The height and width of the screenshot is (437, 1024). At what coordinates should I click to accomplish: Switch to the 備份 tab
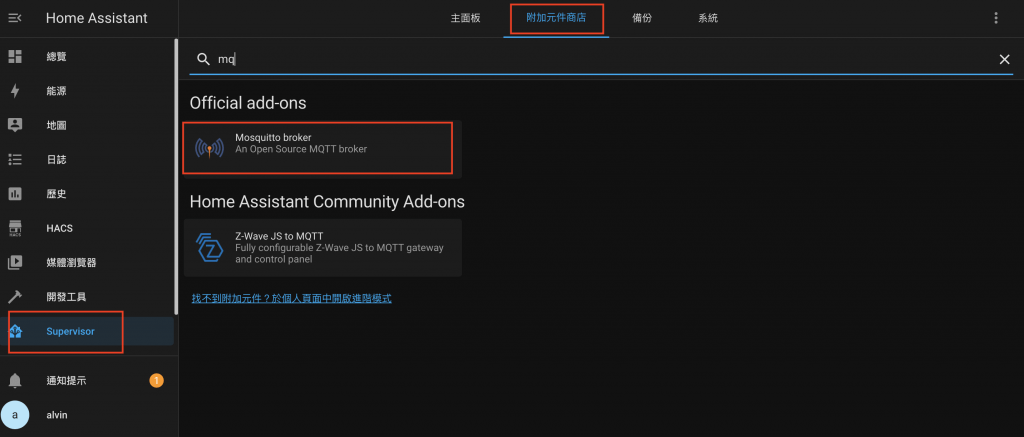tap(642, 18)
